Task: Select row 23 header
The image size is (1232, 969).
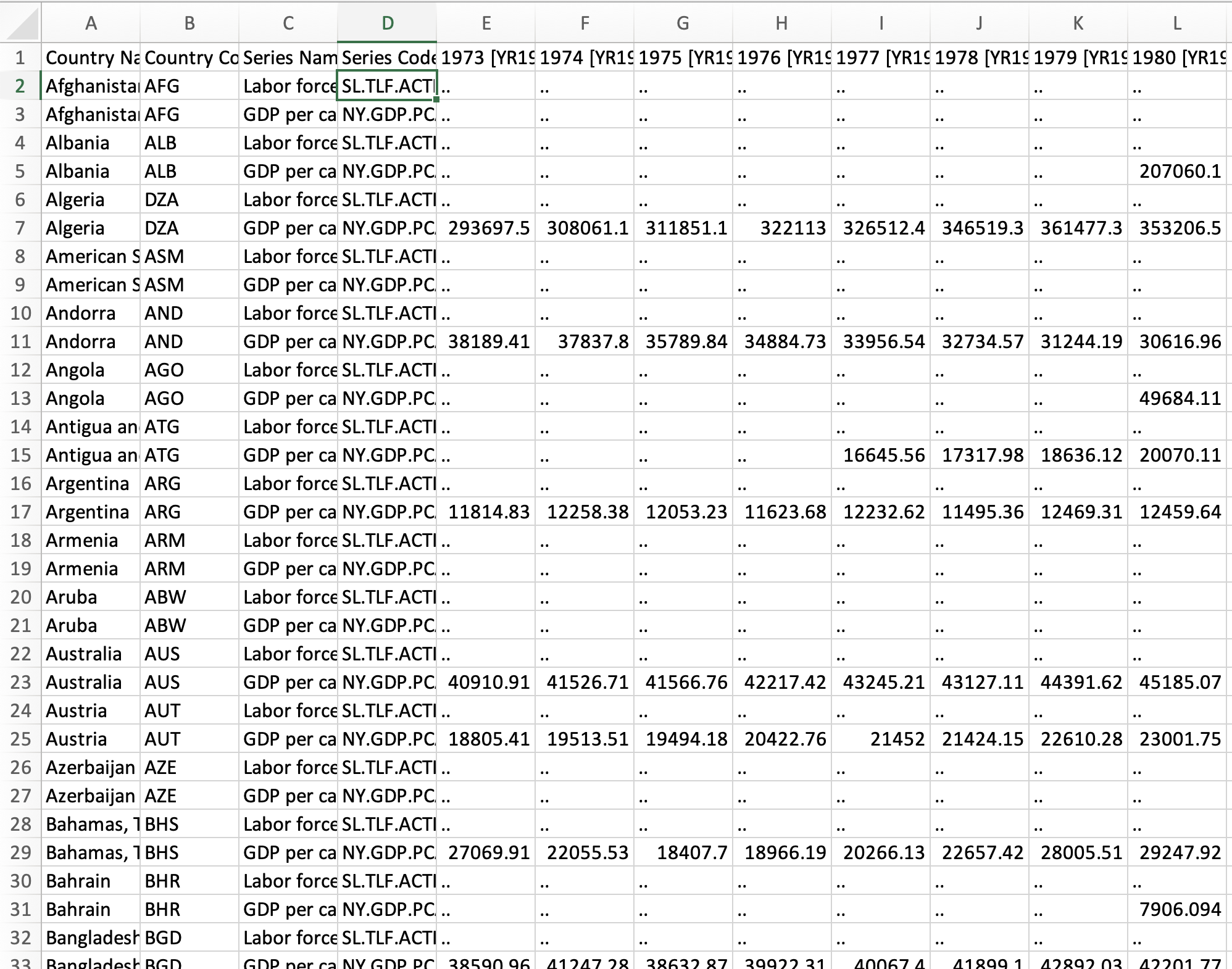Action: (x=20, y=682)
